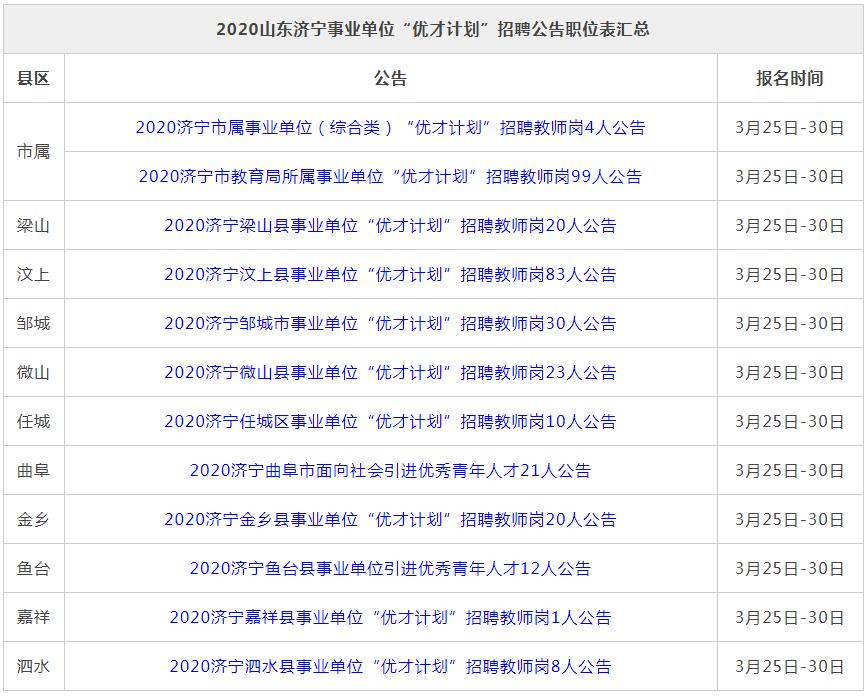Open the 济宁市属事业单位（综合类）4人公告 link

(390, 128)
